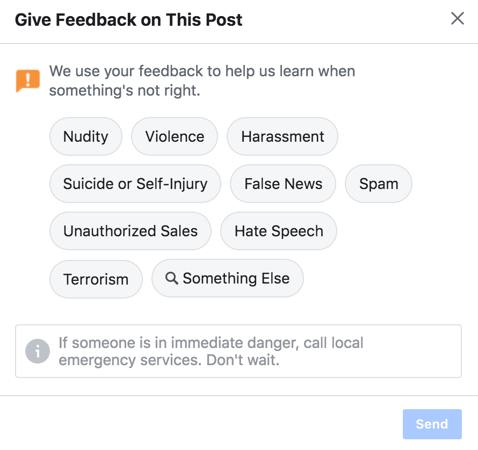The image size is (478, 450).
Task: Click the magnifier icon in Something Else
Action: 172,278
